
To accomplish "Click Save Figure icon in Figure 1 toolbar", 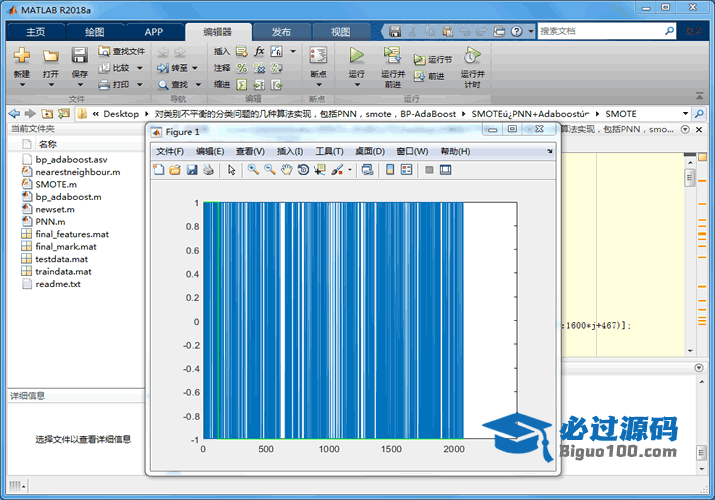I will tap(192, 170).
